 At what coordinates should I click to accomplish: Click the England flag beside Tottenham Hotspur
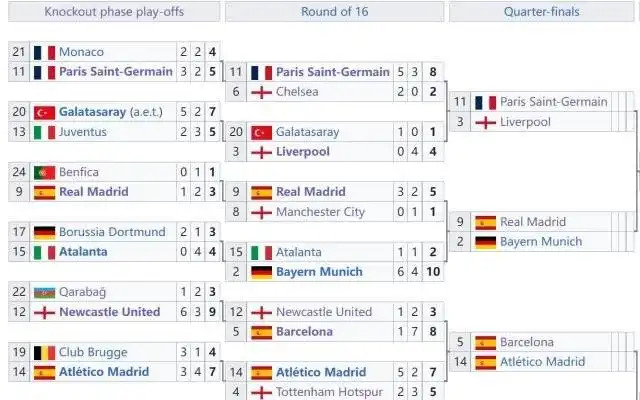click(261, 392)
